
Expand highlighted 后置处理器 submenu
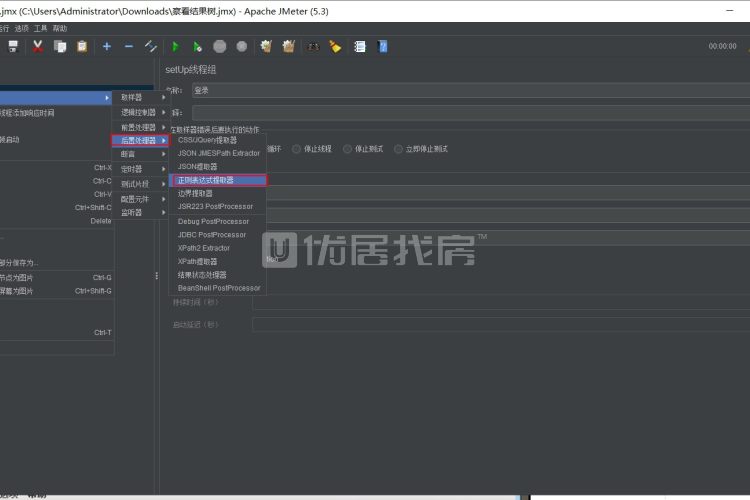coord(141,140)
